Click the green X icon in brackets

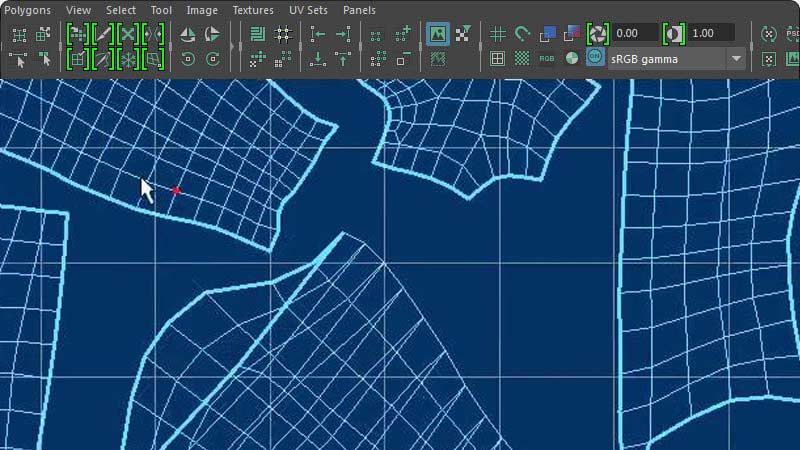point(128,34)
